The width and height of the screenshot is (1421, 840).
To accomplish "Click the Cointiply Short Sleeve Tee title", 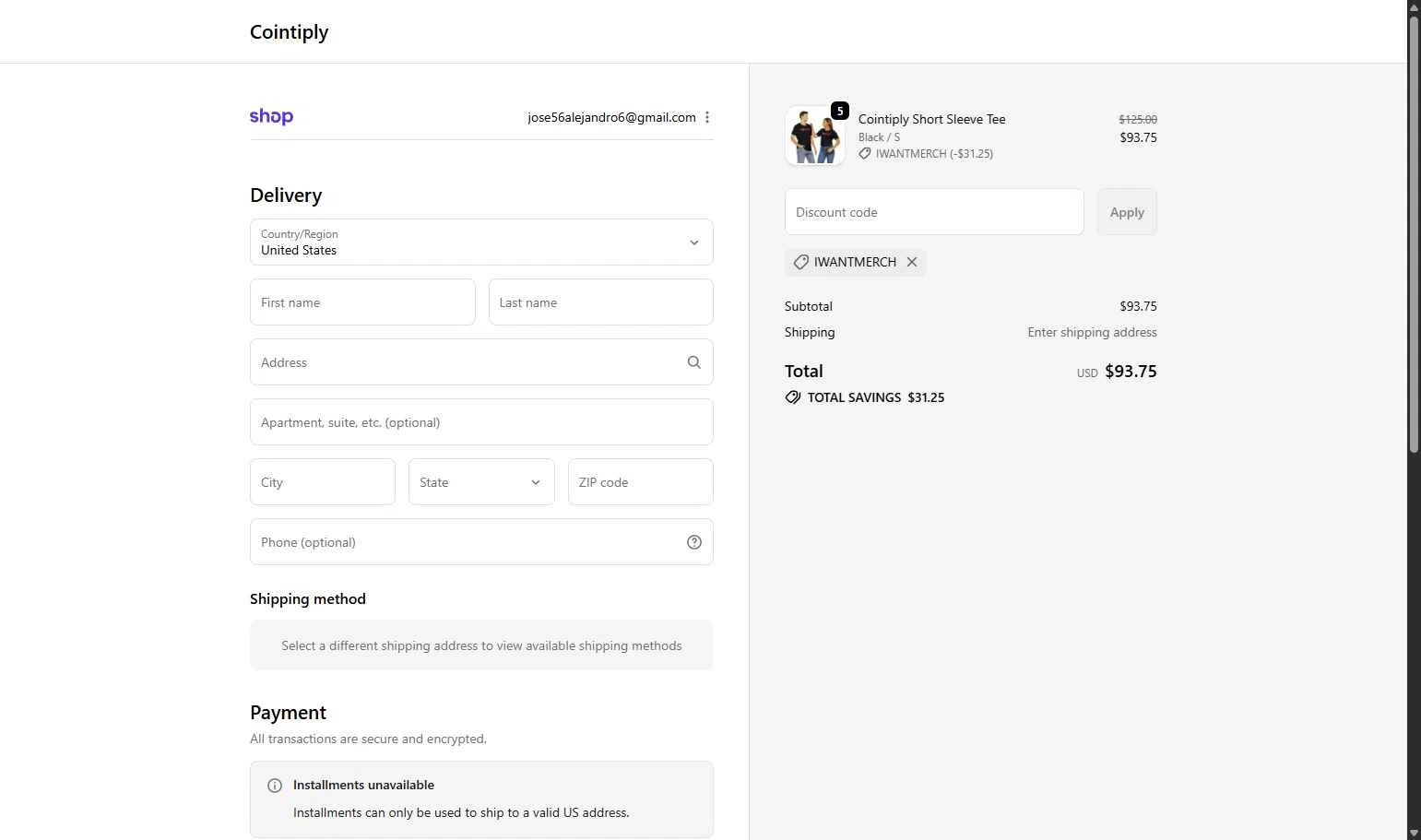I will [x=931, y=119].
